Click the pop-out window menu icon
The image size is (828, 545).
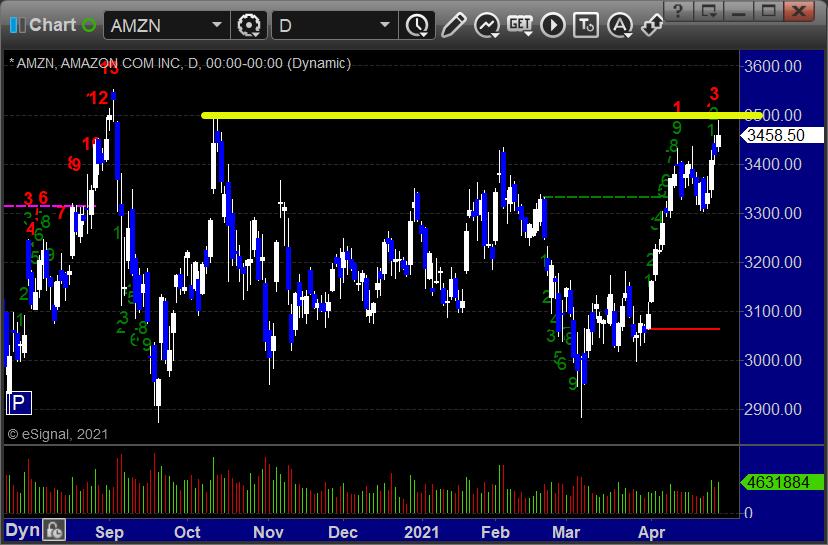coord(709,11)
